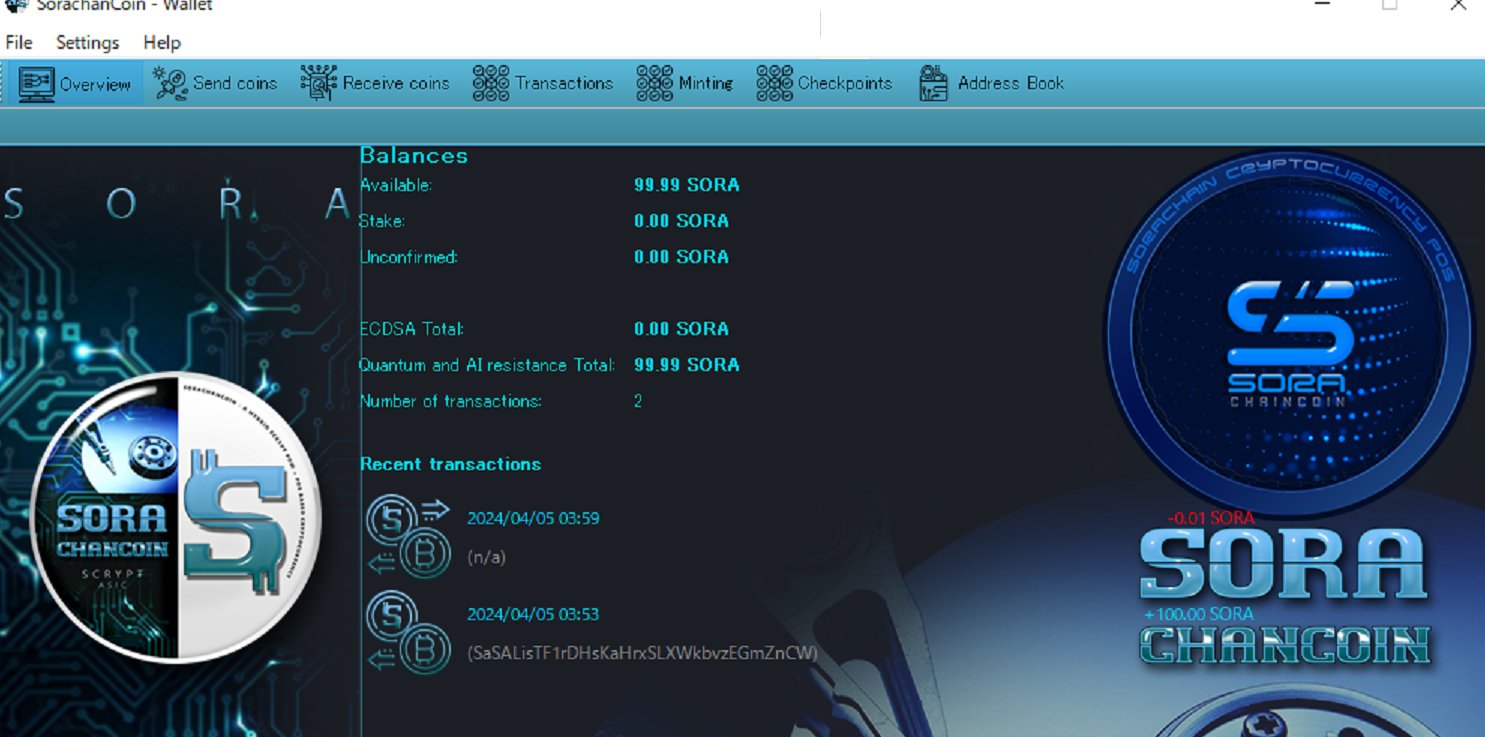The height and width of the screenshot is (737, 1485).
Task: Maximize the SorachanCoin wallet window
Action: point(1390,5)
